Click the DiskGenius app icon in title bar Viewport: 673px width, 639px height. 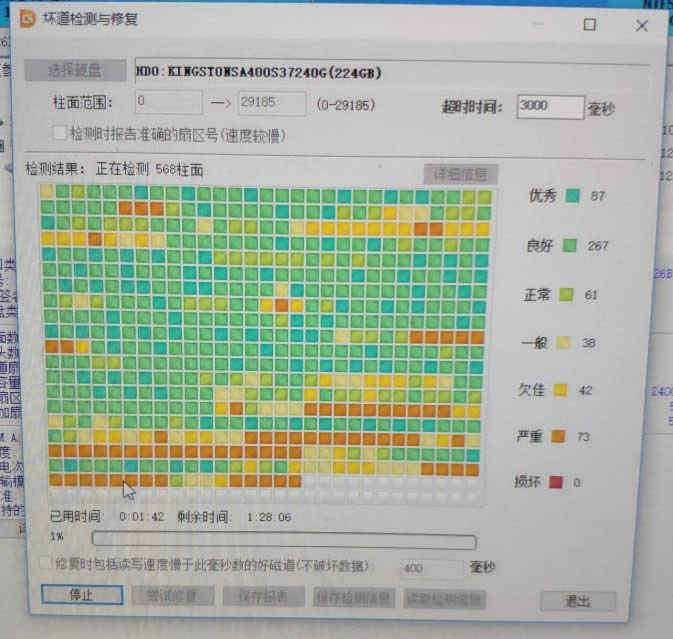click(x=28, y=19)
